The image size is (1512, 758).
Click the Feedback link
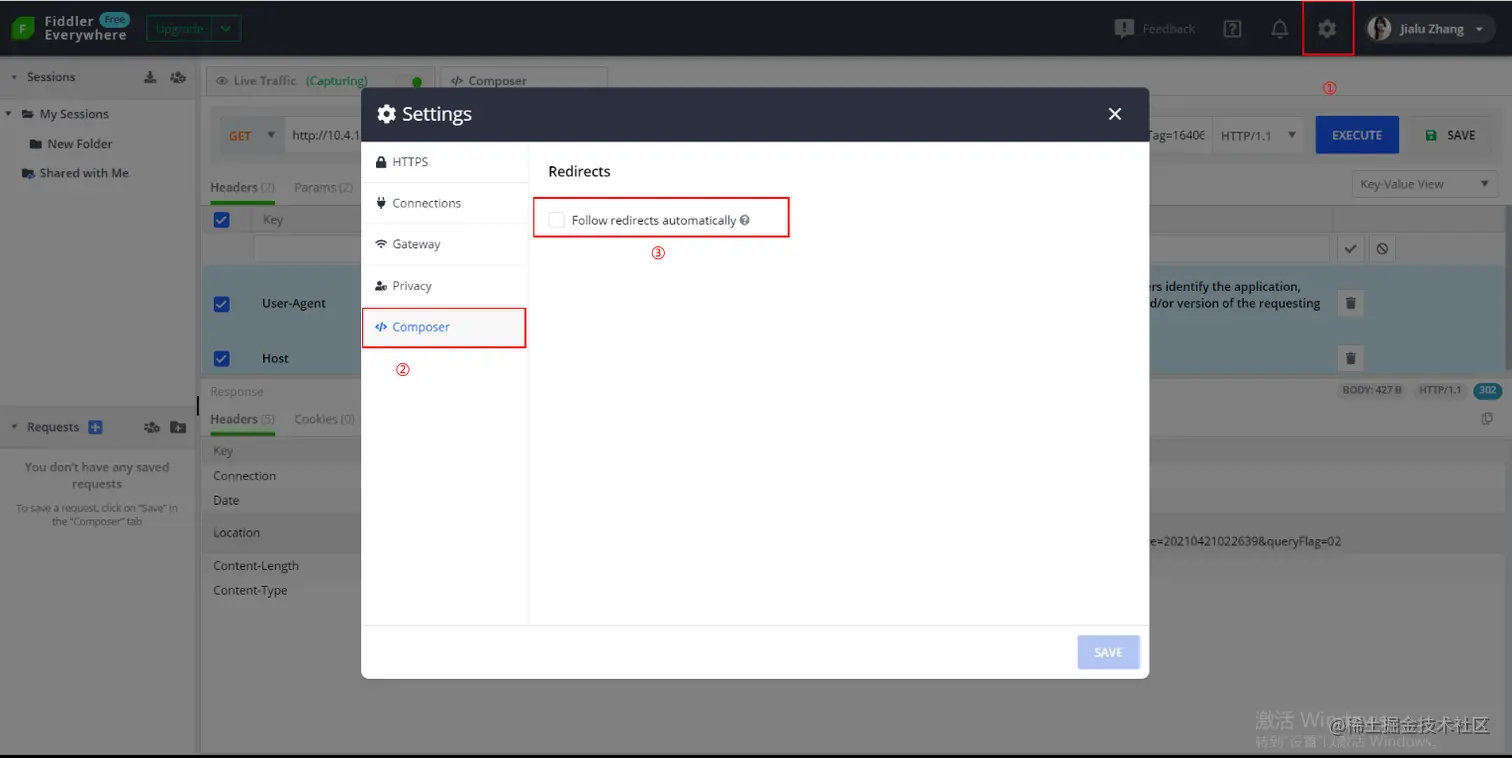tap(1168, 29)
